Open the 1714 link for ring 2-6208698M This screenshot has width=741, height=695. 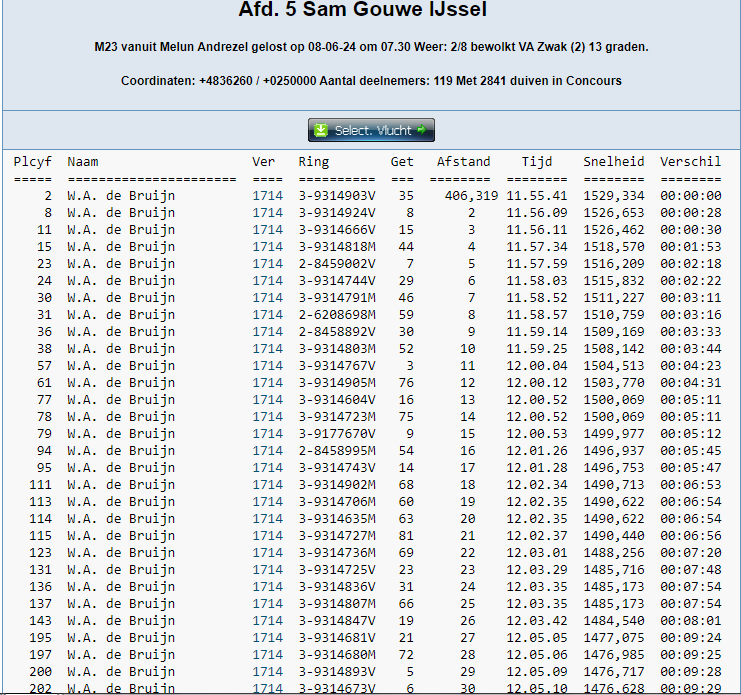tap(267, 315)
